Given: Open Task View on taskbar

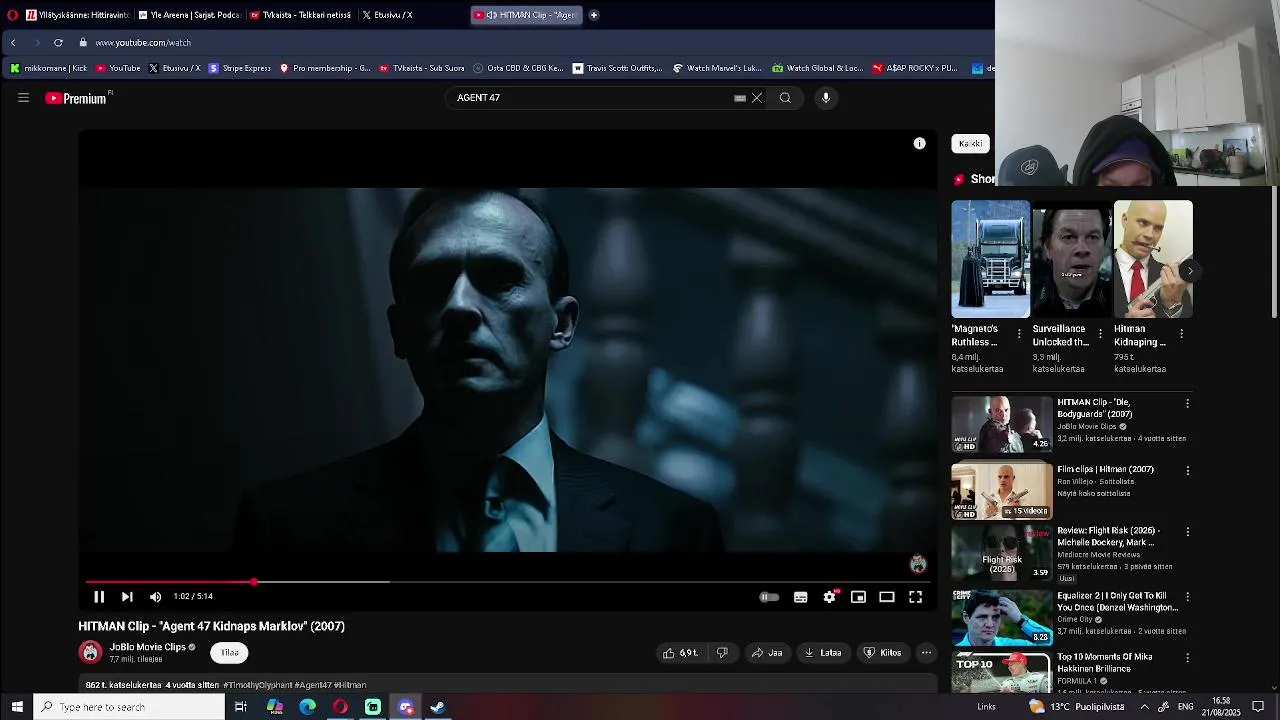Looking at the screenshot, I should (x=241, y=707).
